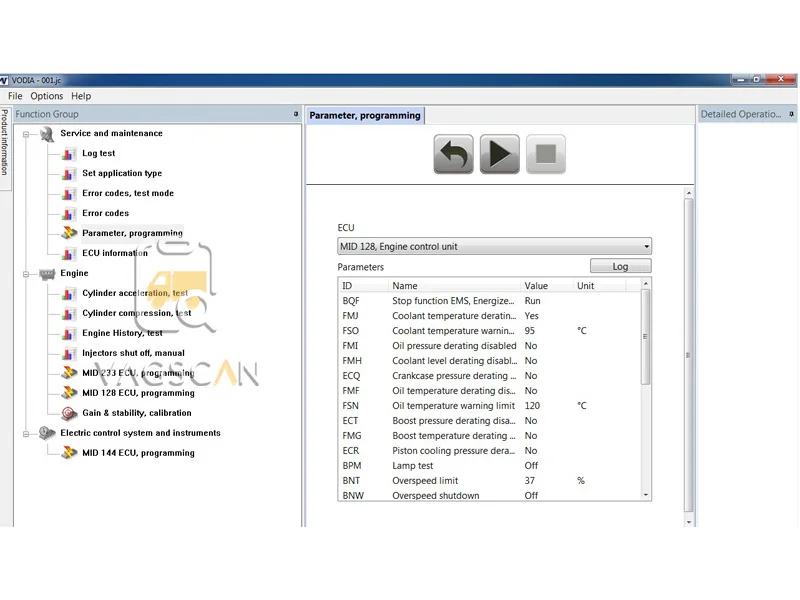Screen dimensions: 800x600
Task: Click the Electric control system group icon
Action: 47,433
